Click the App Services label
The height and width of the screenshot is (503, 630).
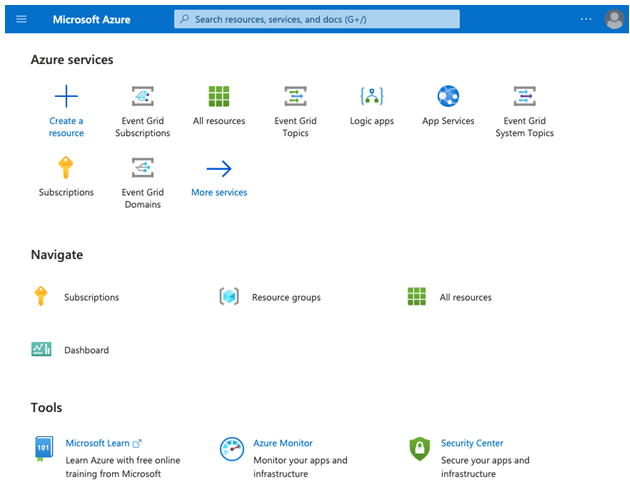pos(448,121)
